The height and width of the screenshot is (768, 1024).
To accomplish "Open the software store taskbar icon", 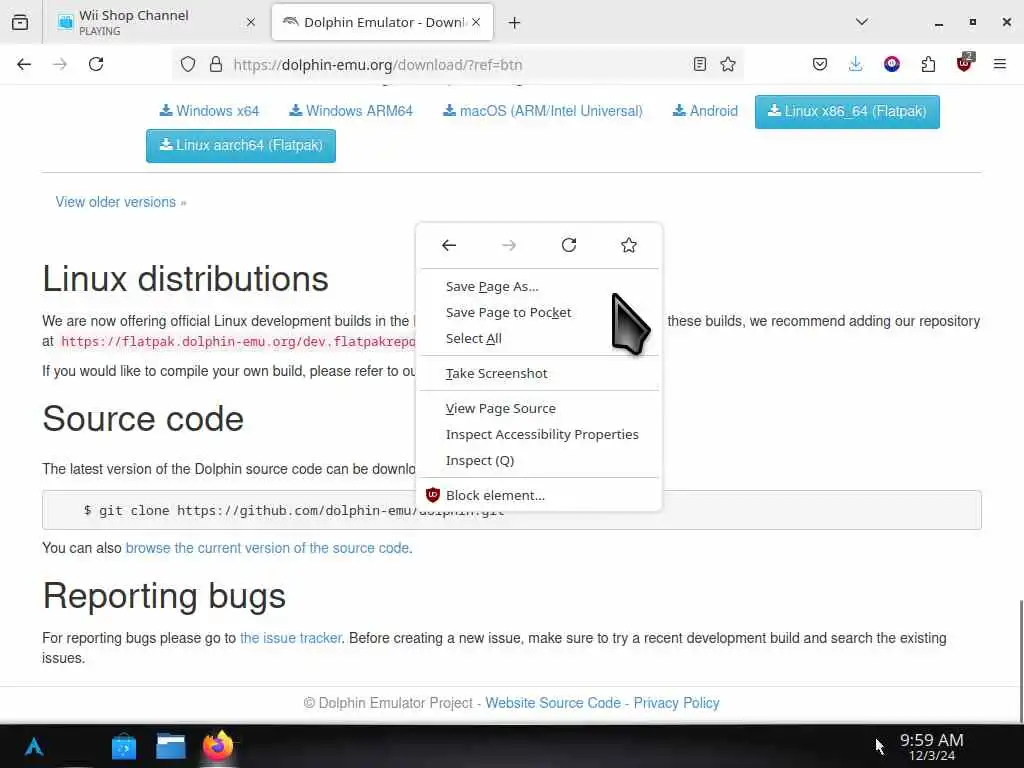I will tap(123, 746).
